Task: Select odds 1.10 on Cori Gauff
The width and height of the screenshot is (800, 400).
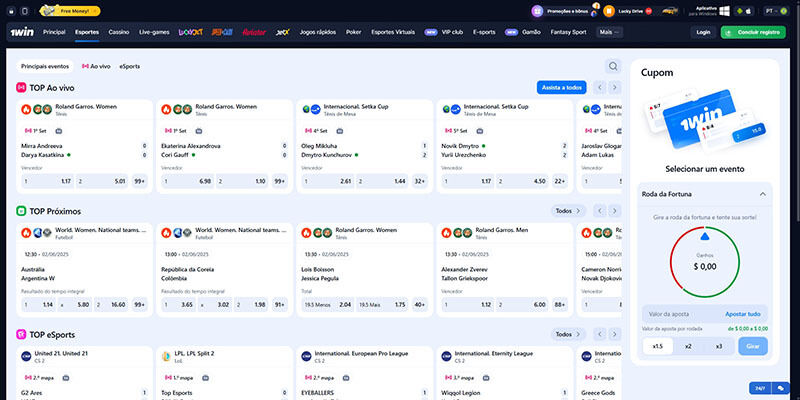Action: [242, 182]
